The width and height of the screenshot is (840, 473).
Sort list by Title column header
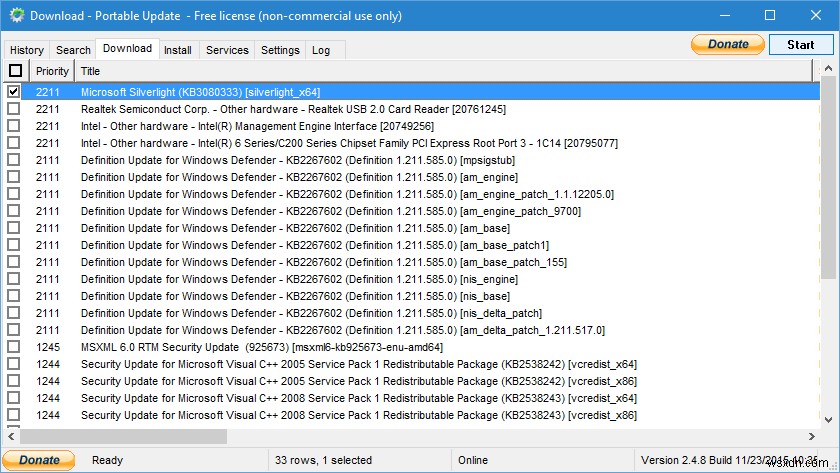[445, 71]
